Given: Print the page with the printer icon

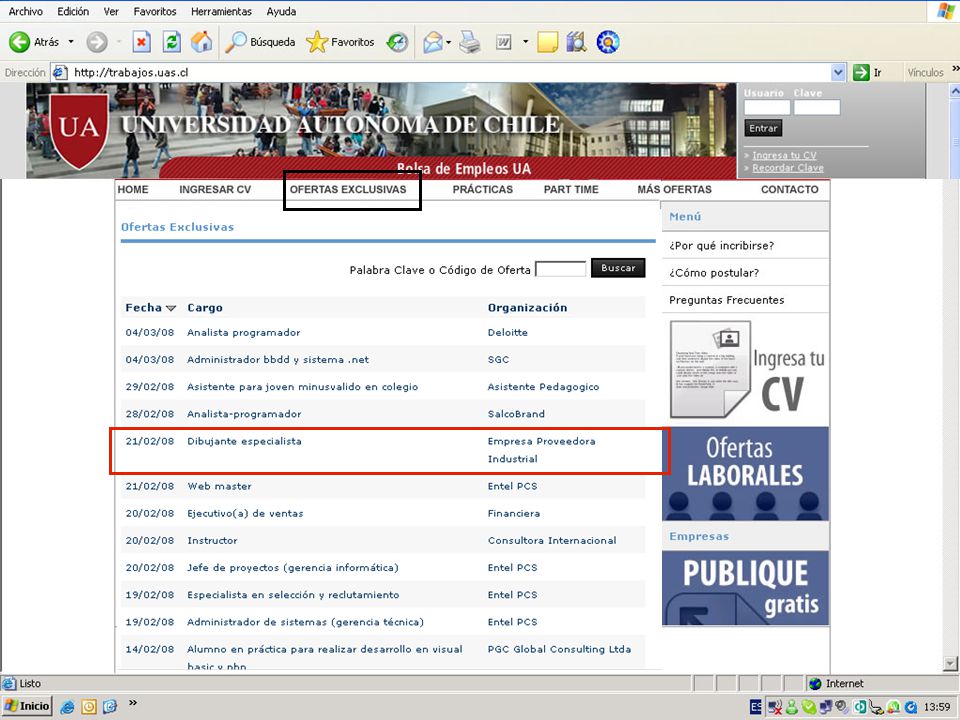Looking at the screenshot, I should point(470,42).
